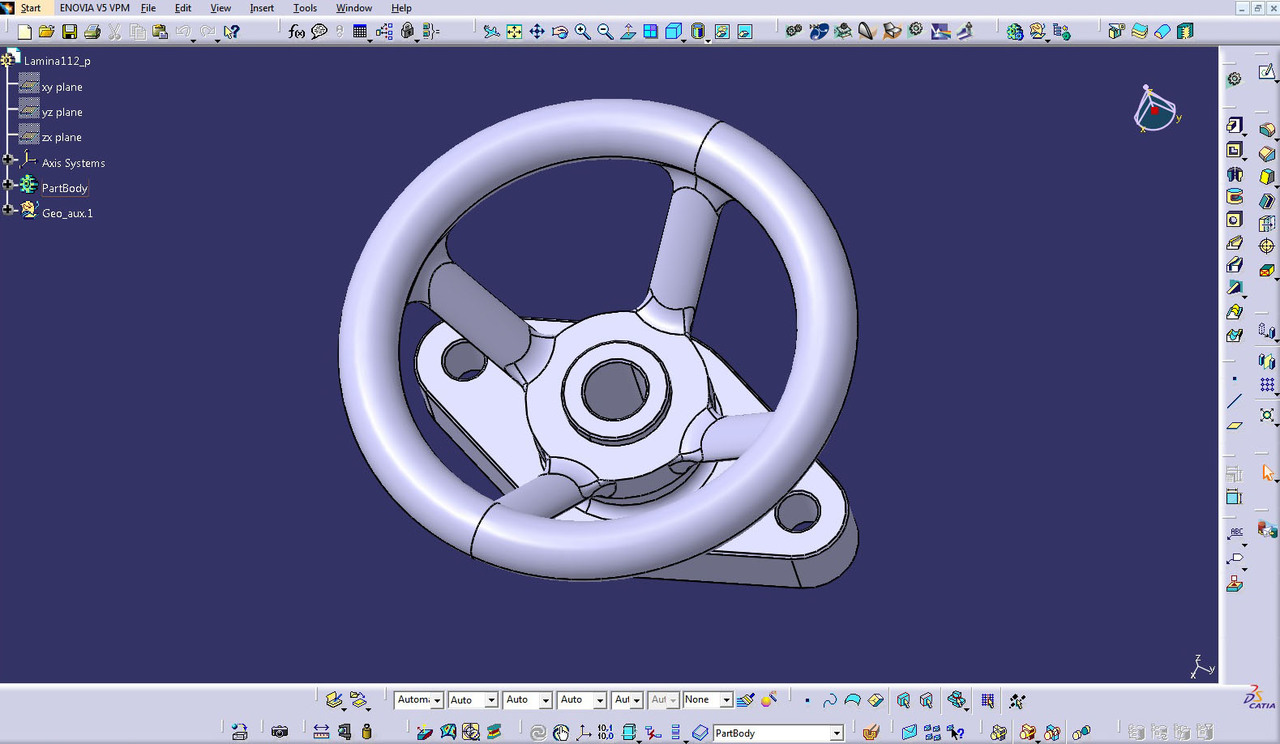Open the View mode shading dropdown arrow
The height and width of the screenshot is (744, 1280).
708,41
